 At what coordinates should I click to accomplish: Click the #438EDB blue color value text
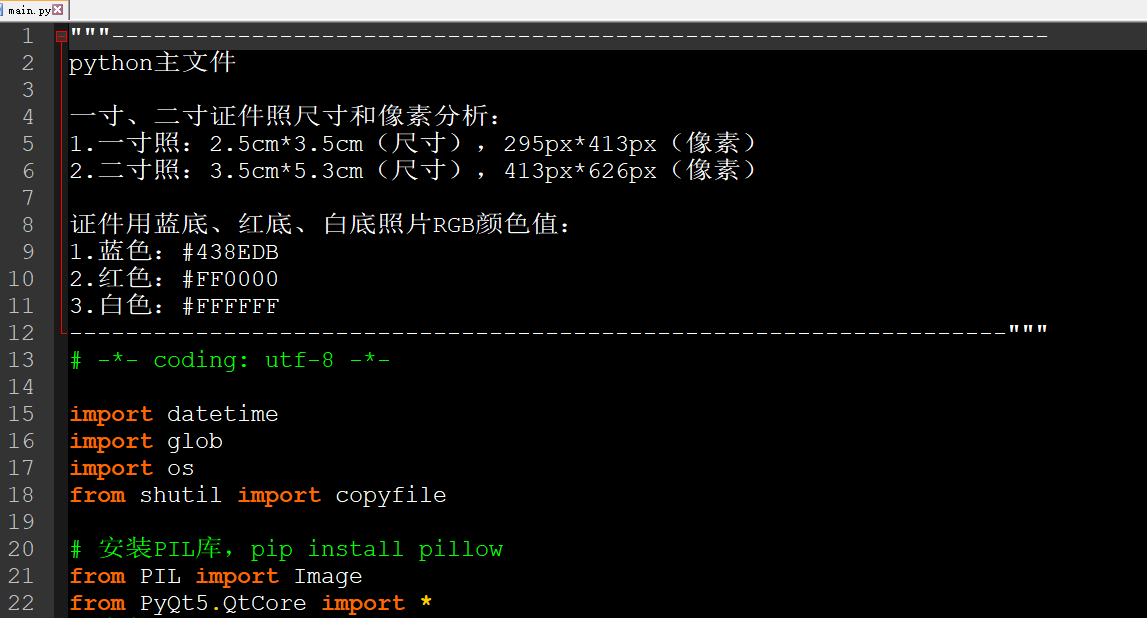(230, 252)
